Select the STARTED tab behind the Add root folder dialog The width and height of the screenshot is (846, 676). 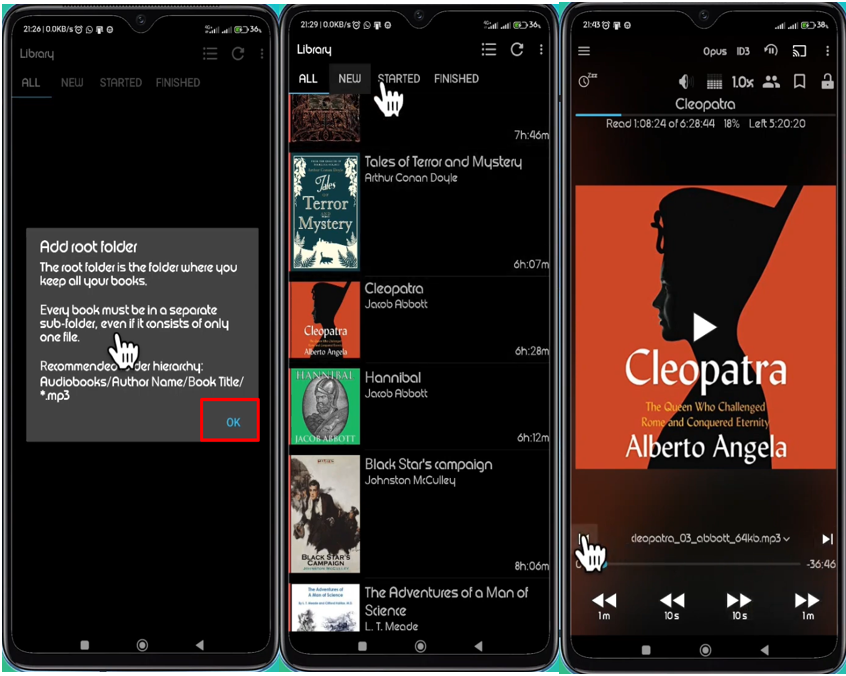120,83
